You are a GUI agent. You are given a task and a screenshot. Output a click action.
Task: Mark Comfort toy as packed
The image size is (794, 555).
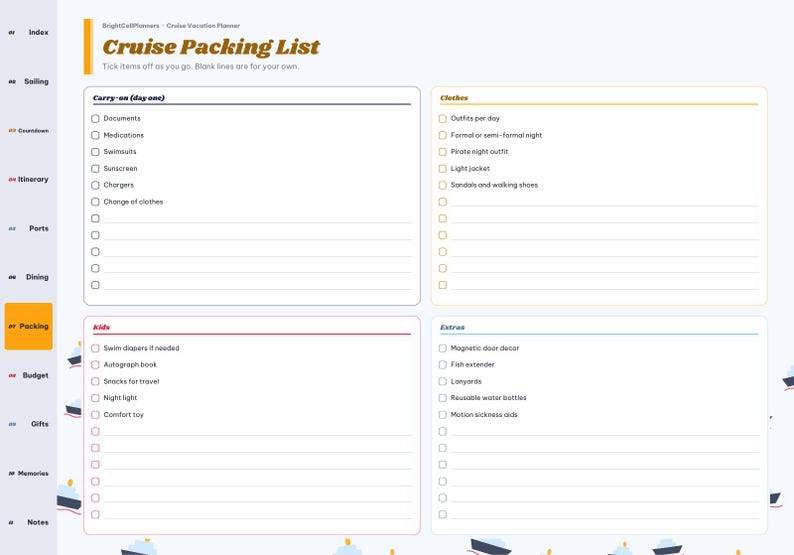coord(95,415)
